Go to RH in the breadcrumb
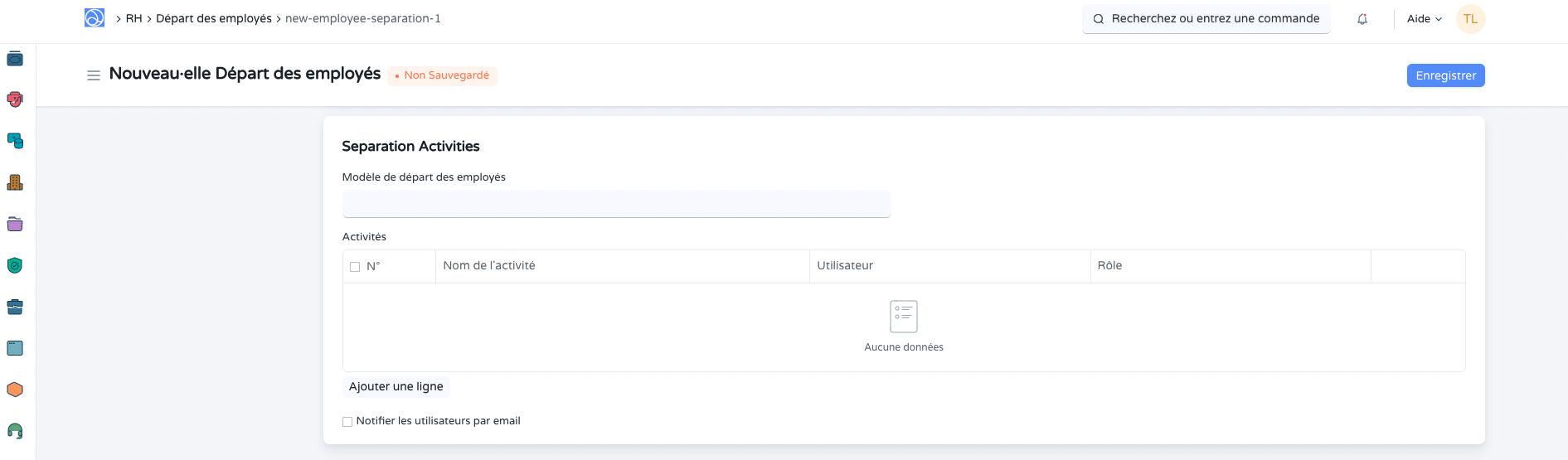The height and width of the screenshot is (460, 1568). click(x=133, y=18)
